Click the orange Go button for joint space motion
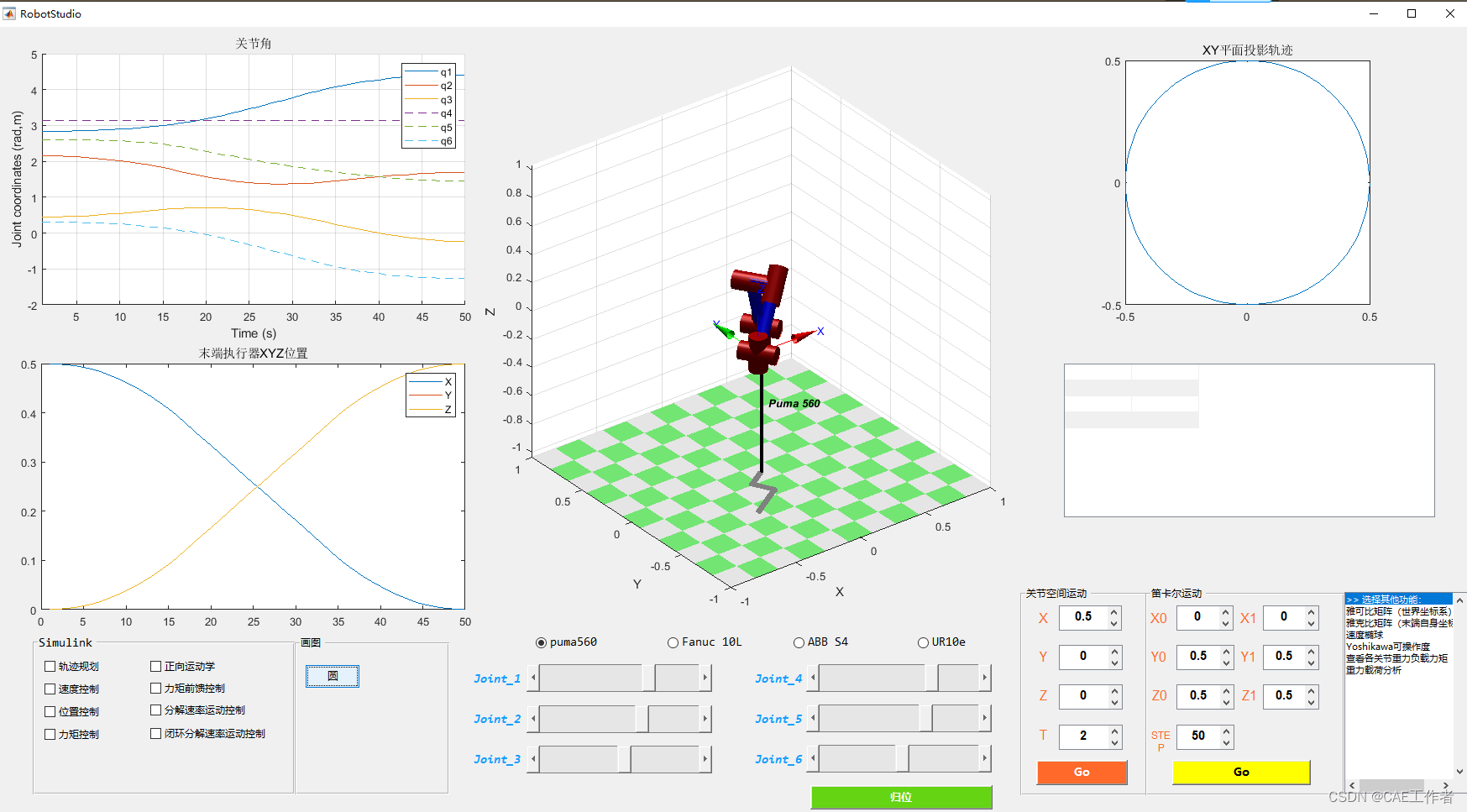Image resolution: width=1467 pixels, height=812 pixels. (1082, 772)
